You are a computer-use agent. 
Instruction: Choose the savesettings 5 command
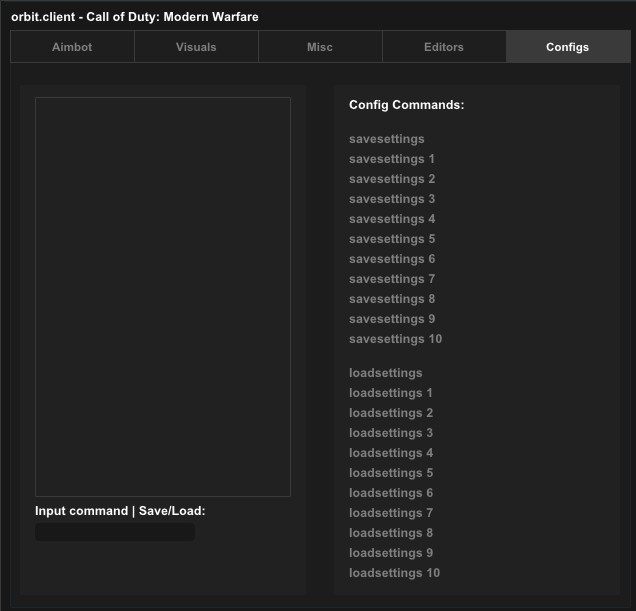click(391, 239)
